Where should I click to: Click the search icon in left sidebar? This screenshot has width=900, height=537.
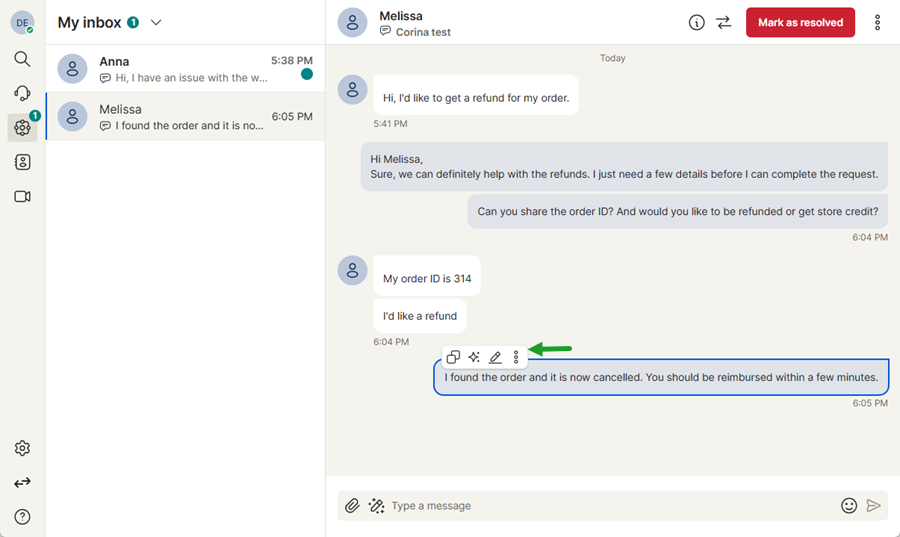tap(22, 59)
